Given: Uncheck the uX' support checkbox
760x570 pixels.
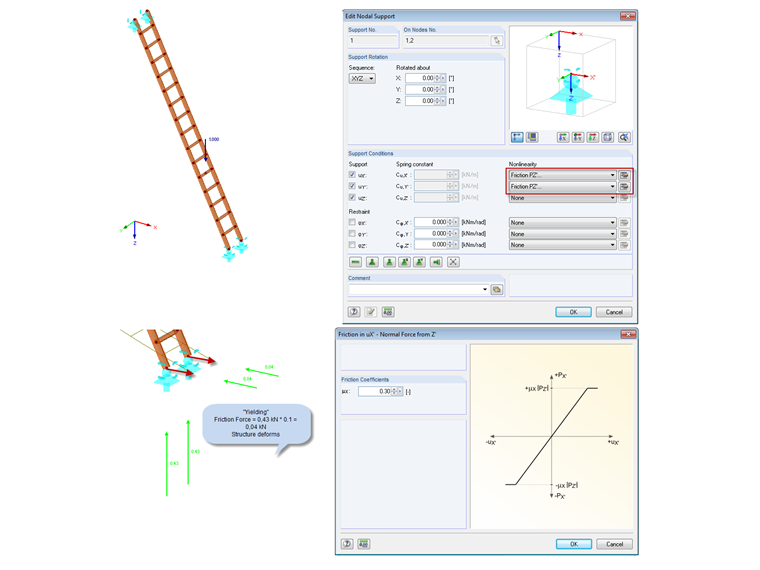Looking at the screenshot, I should coord(352,174).
